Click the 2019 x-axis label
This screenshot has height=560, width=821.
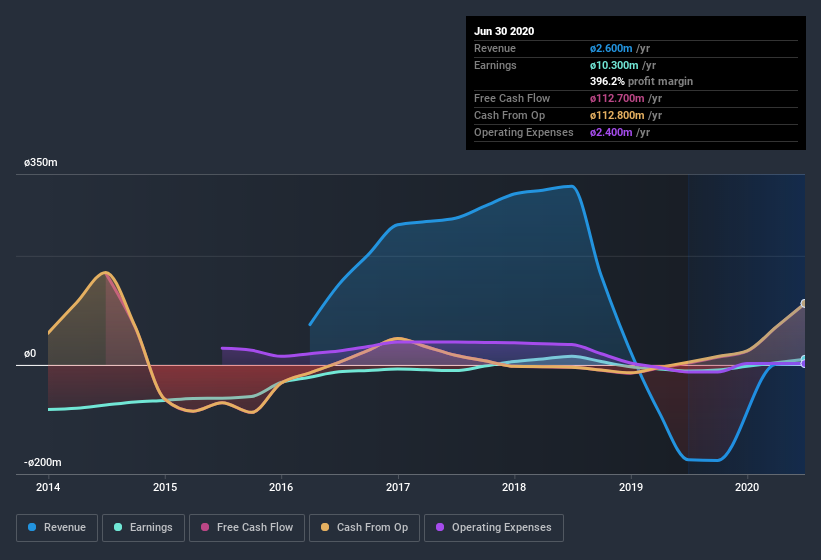click(631, 487)
